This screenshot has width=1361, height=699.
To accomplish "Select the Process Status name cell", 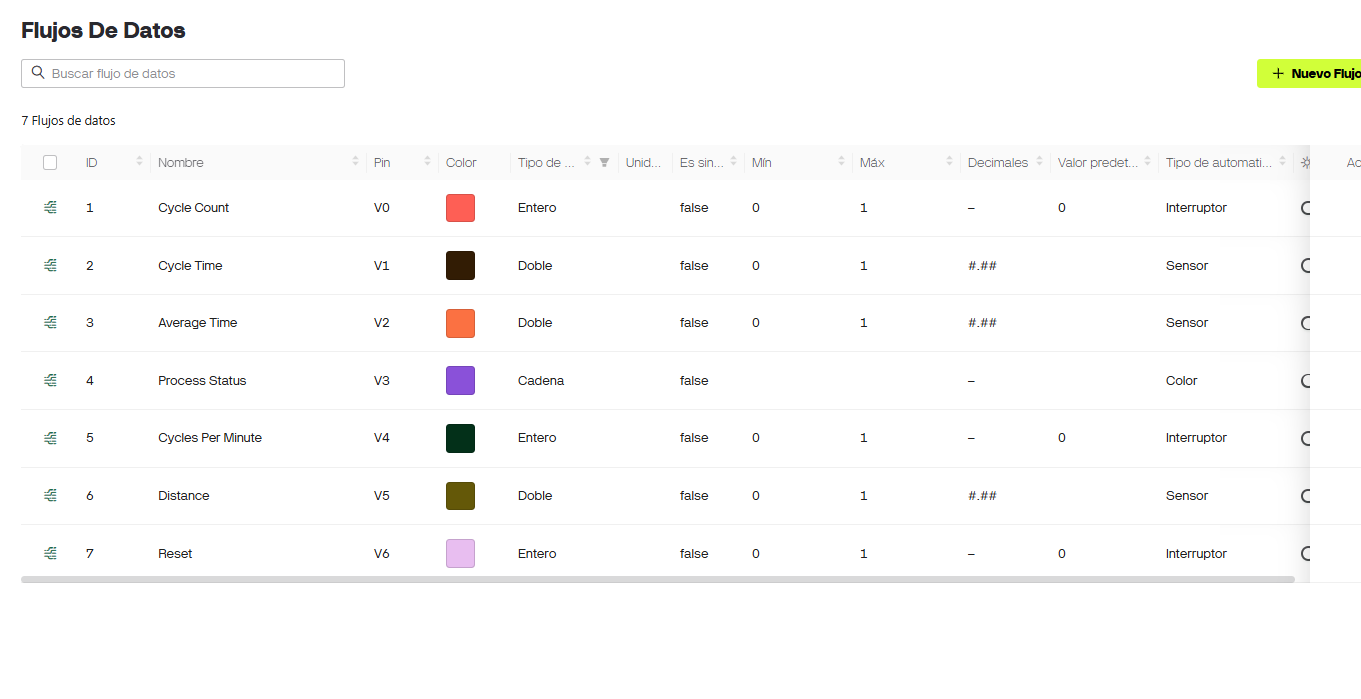I will 202,380.
